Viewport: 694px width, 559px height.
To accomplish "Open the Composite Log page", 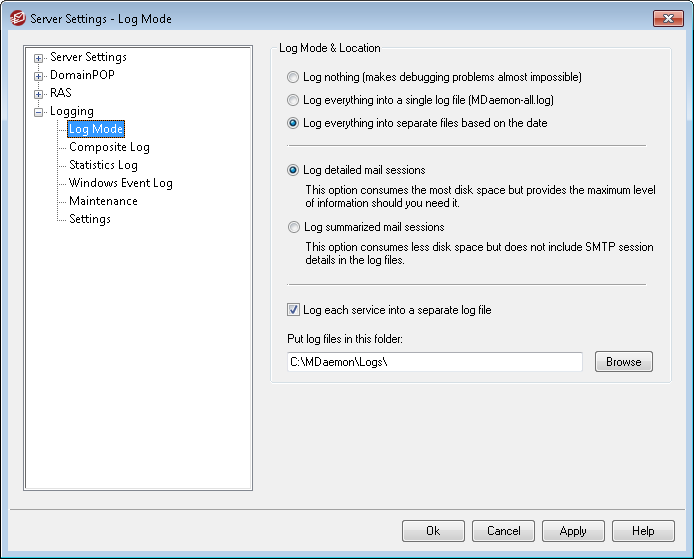I will click(109, 148).
